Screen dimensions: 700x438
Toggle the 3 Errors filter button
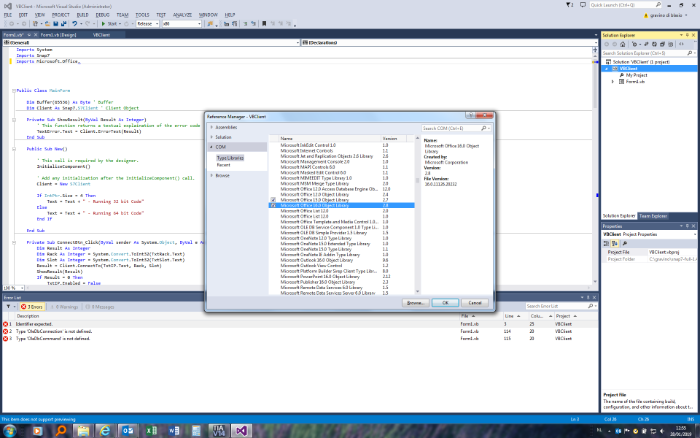click(x=32, y=307)
